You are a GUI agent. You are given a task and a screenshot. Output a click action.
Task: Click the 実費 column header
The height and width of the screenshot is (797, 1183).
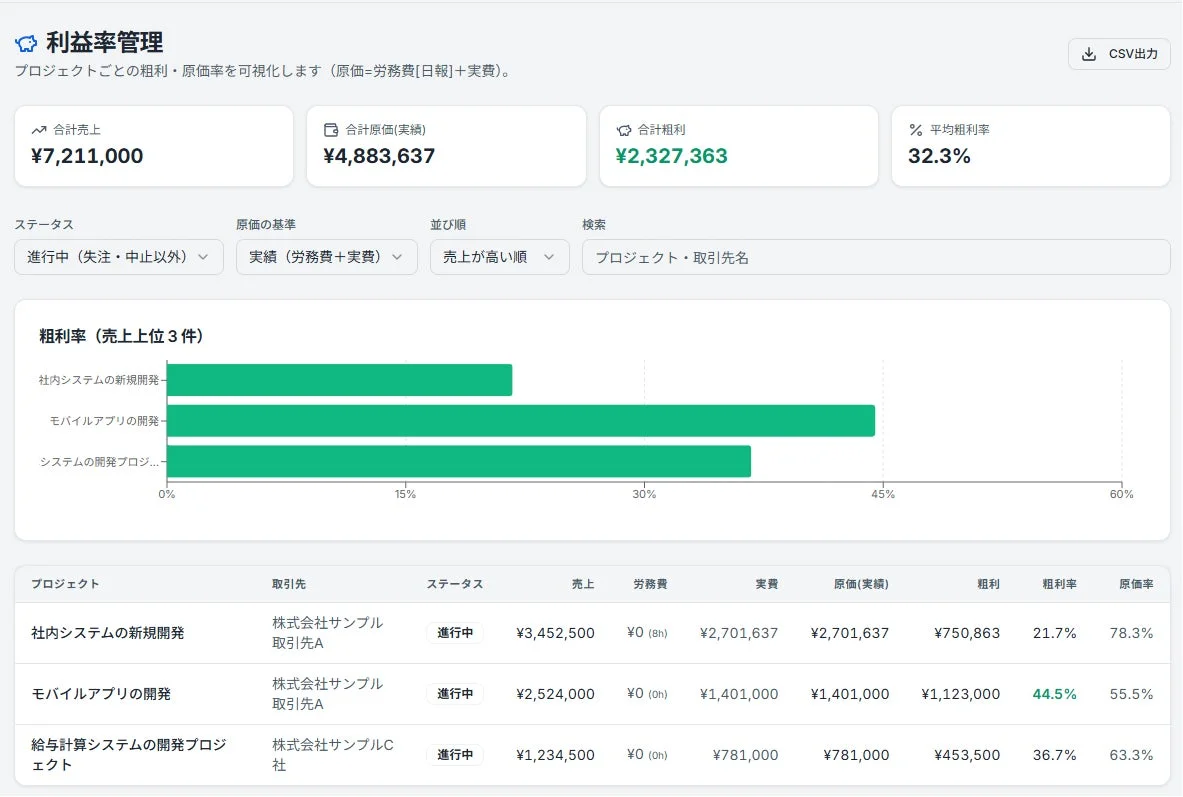coord(767,584)
